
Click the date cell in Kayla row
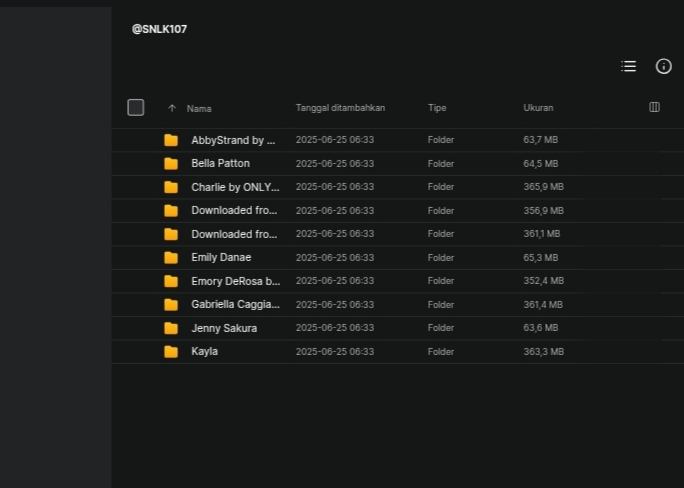[335, 351]
